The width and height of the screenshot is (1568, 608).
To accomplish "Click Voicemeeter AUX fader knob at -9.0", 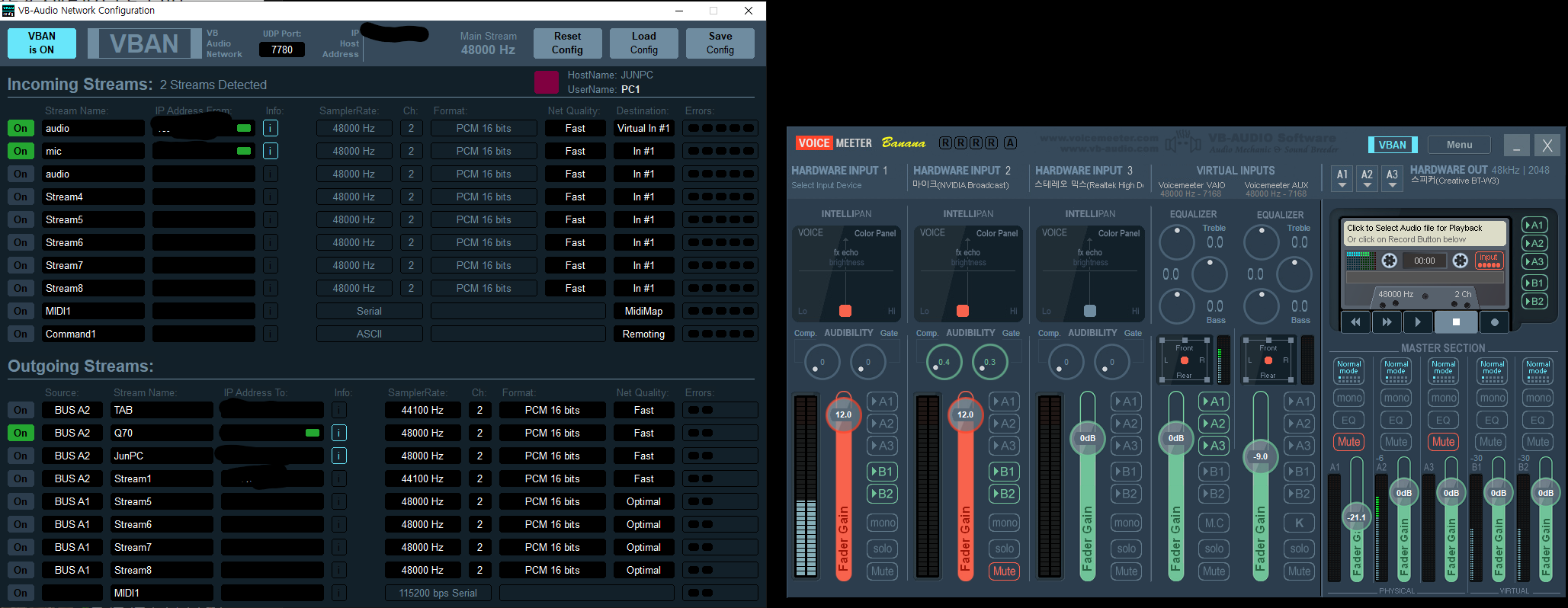I will click(x=1261, y=456).
